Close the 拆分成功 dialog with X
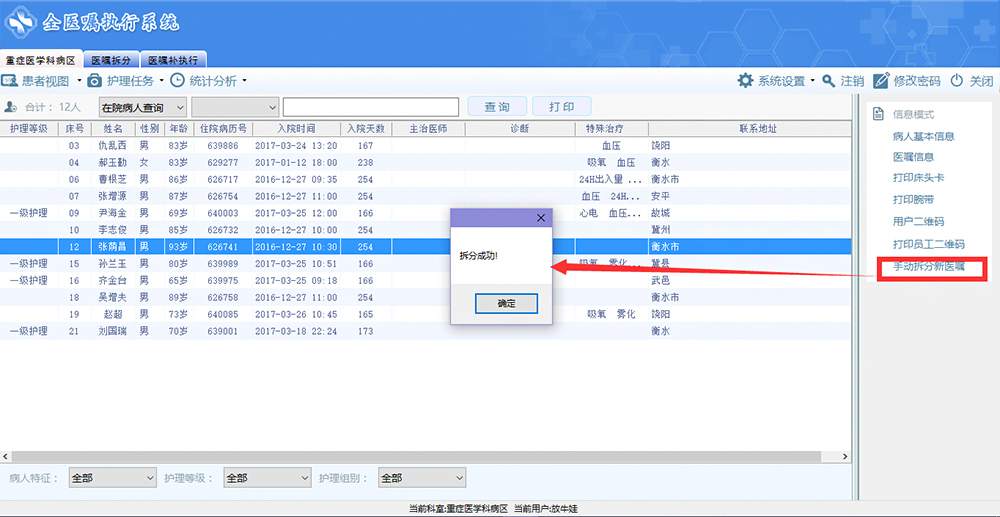Viewport: 1000px width, 517px height. click(x=542, y=217)
